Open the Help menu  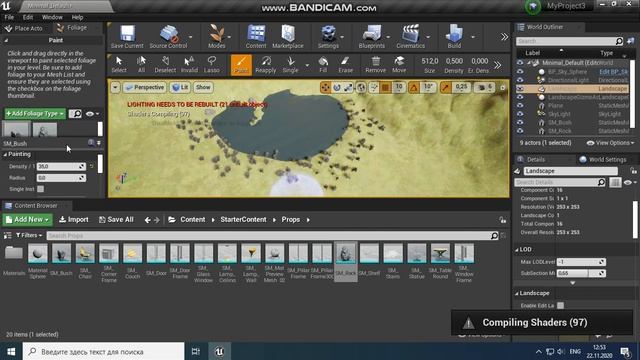click(x=77, y=17)
